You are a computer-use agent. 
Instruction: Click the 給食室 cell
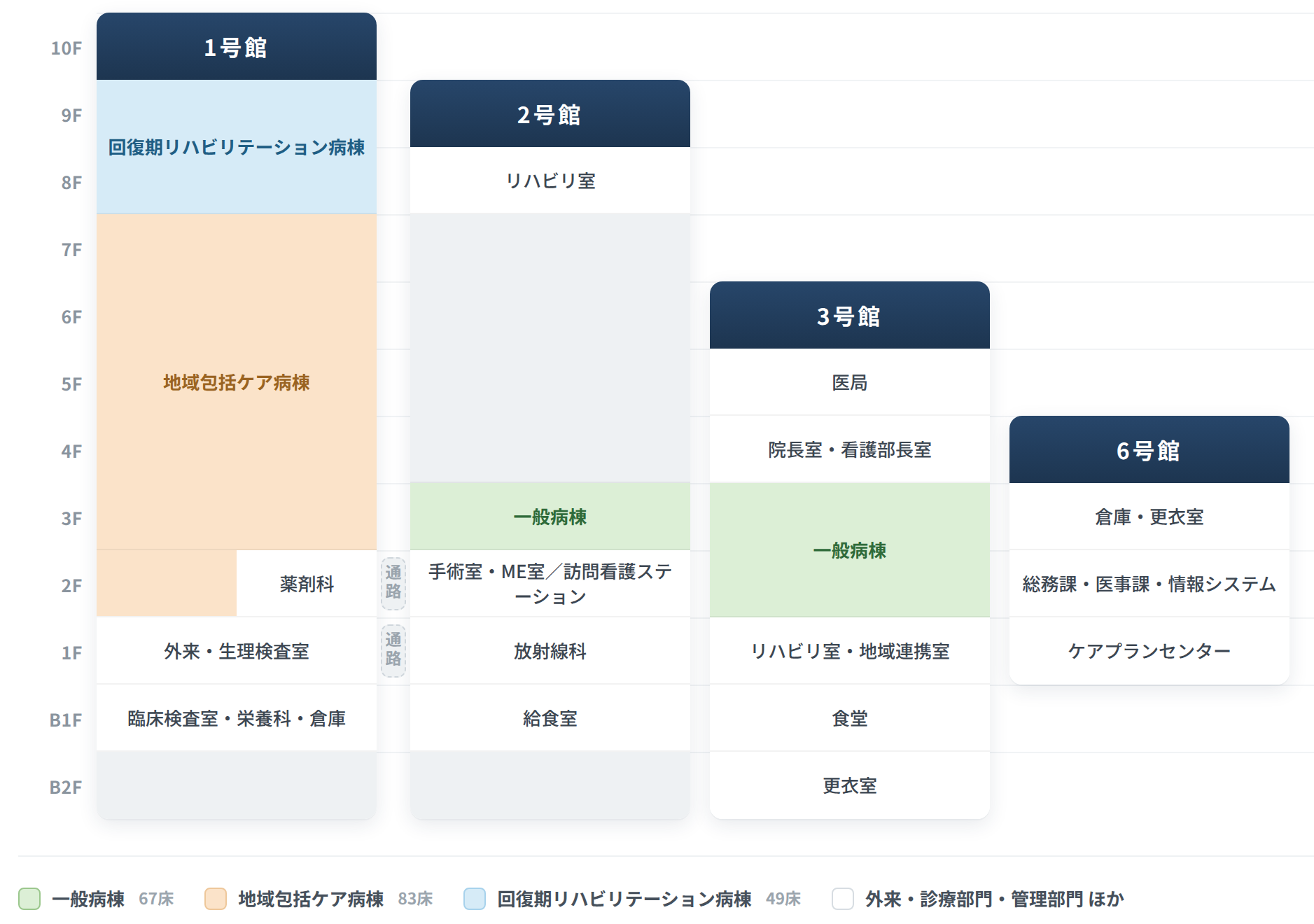[x=550, y=718]
